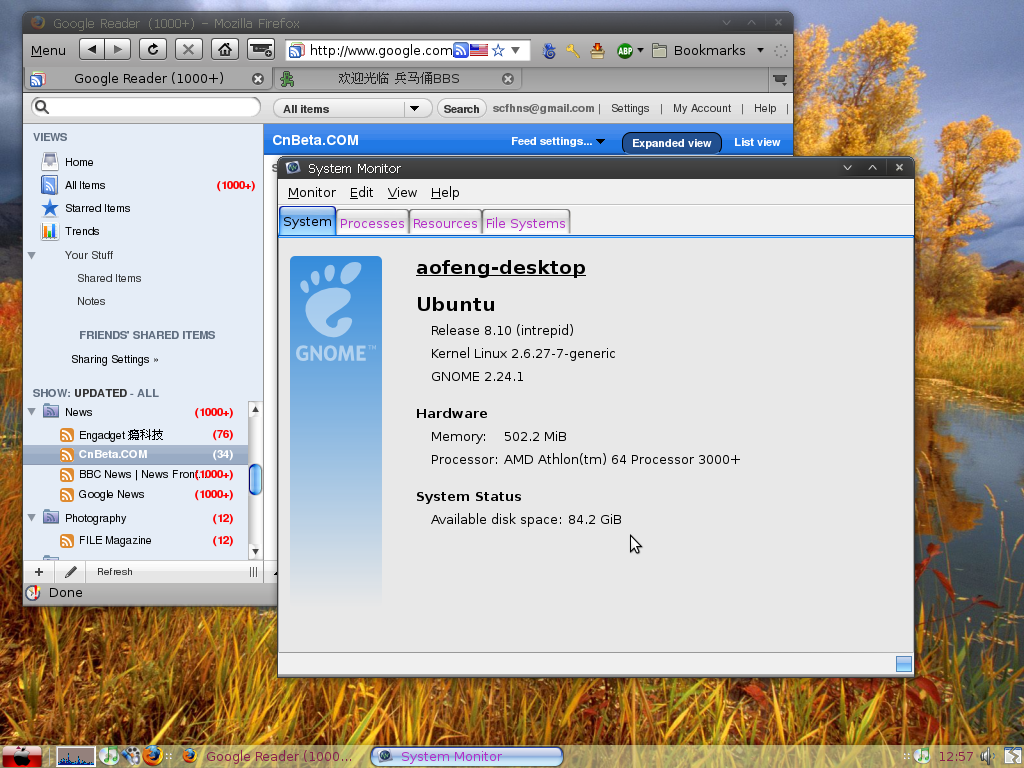Switch to List view
1024x768 pixels.
coord(757,142)
